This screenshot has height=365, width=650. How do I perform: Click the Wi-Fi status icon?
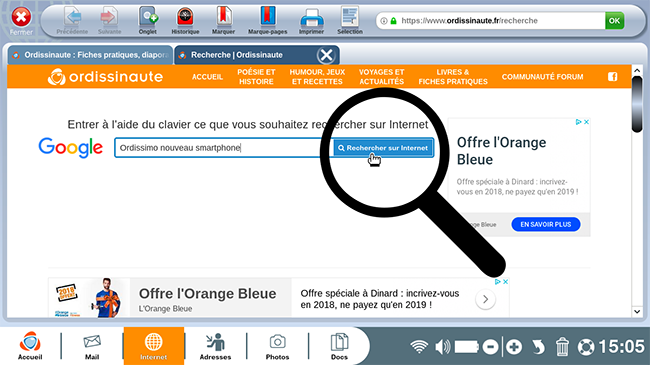coord(419,346)
